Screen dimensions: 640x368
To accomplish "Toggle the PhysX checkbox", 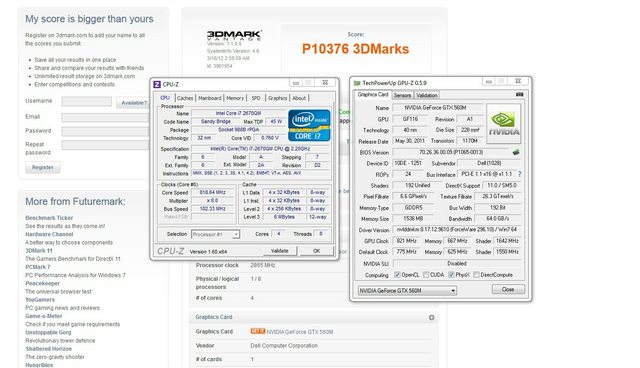I will pyautogui.click(x=451, y=275).
